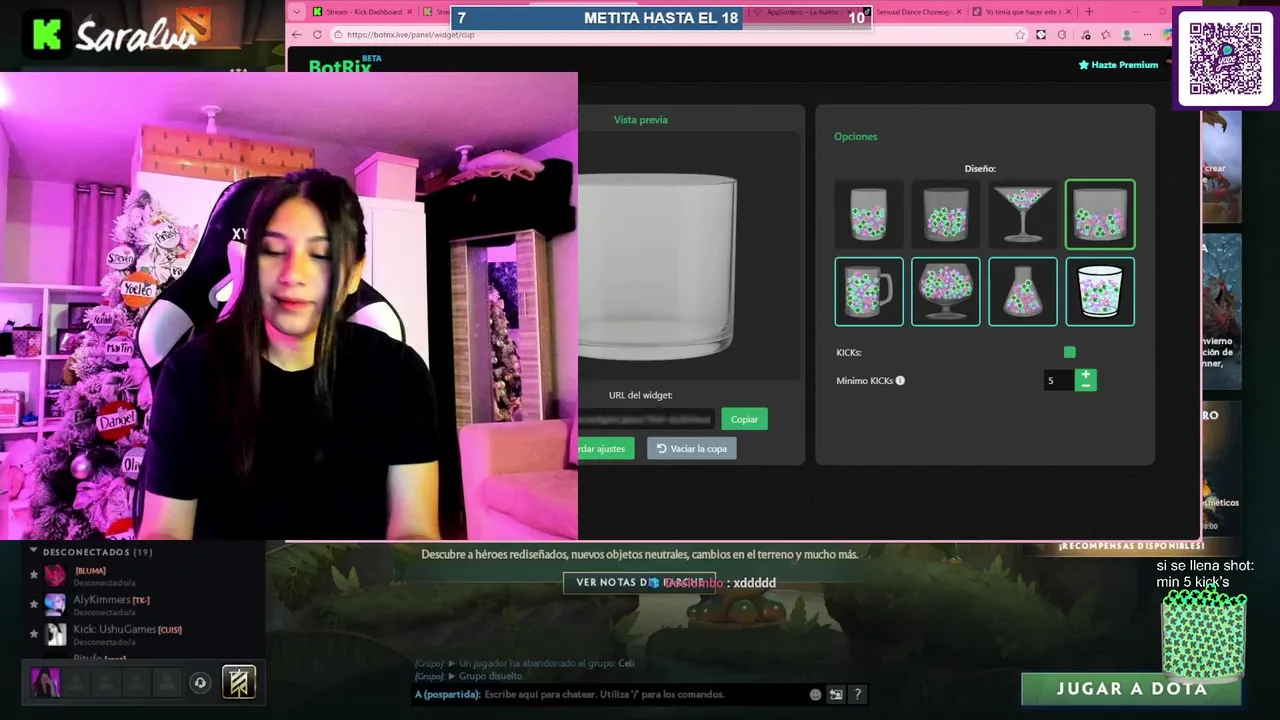Viewport: 1280px width, 720px height.
Task: Open the KICKs green color swatch
Action: tap(1070, 352)
